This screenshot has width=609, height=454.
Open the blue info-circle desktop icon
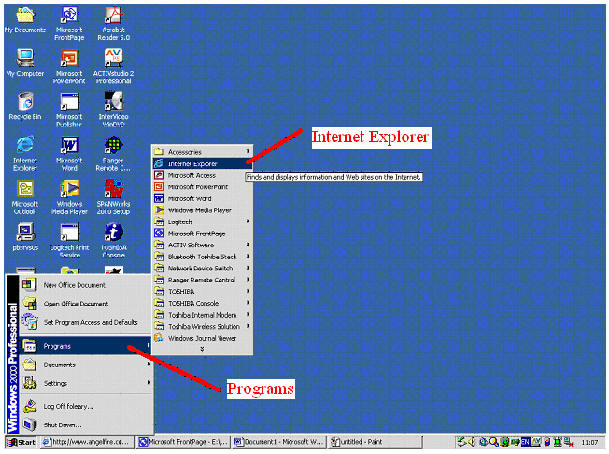click(x=113, y=240)
